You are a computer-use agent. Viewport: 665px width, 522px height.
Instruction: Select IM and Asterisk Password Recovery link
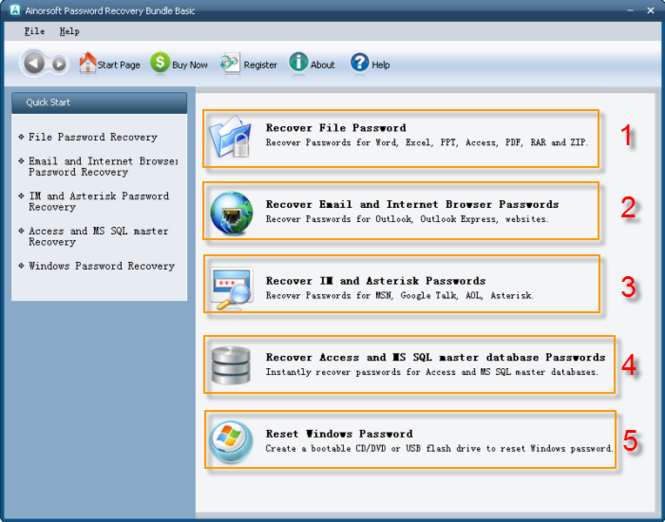coord(99,201)
